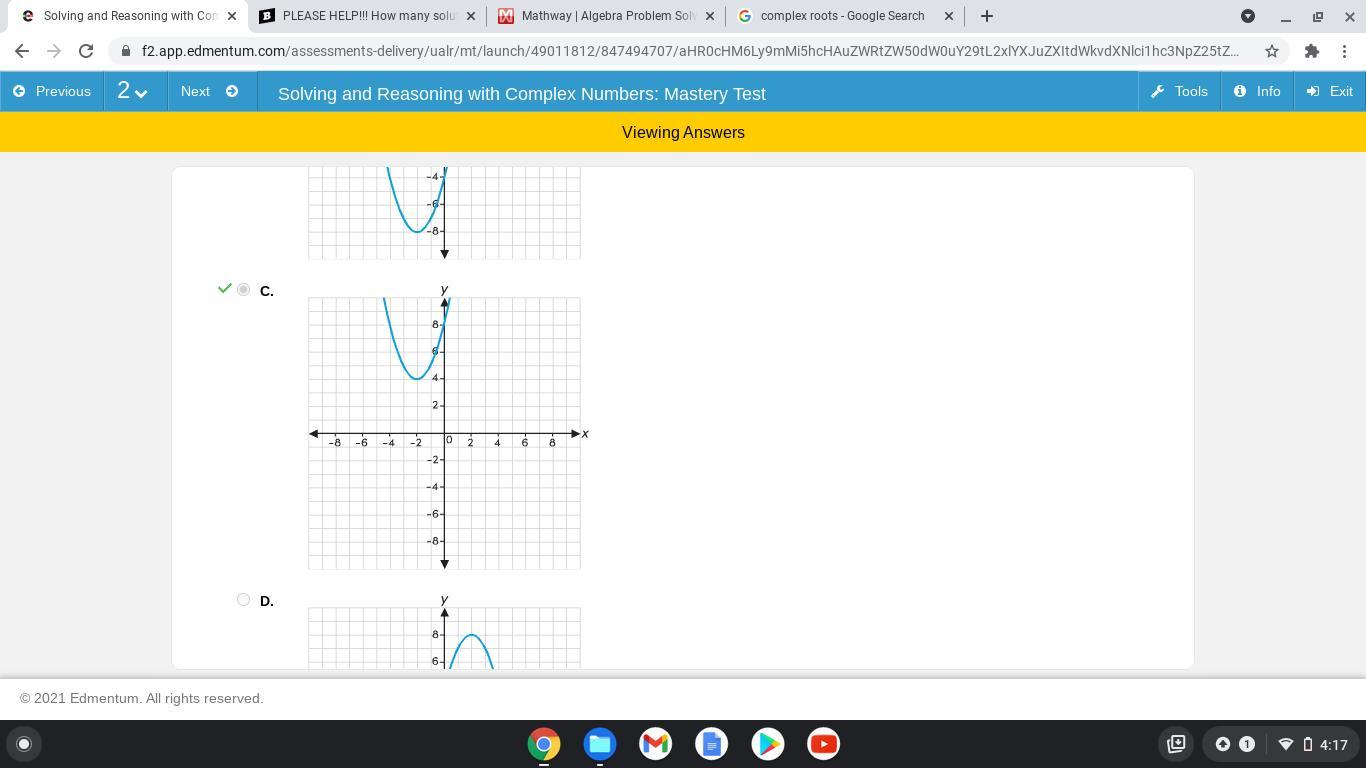Open the browser Extensions puzzle icon
The height and width of the screenshot is (768, 1366).
click(x=1312, y=51)
